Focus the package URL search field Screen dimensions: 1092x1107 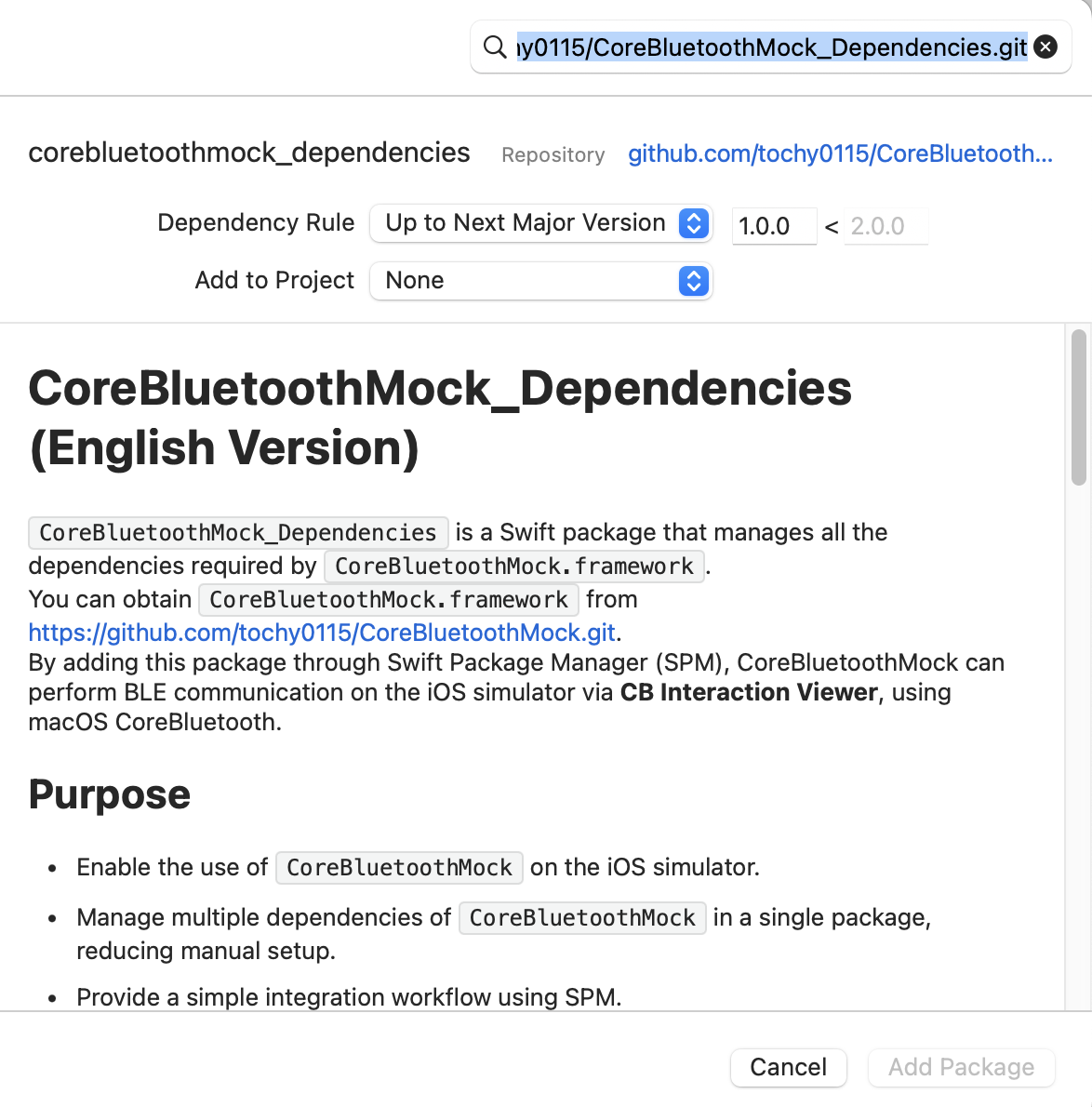click(772, 47)
